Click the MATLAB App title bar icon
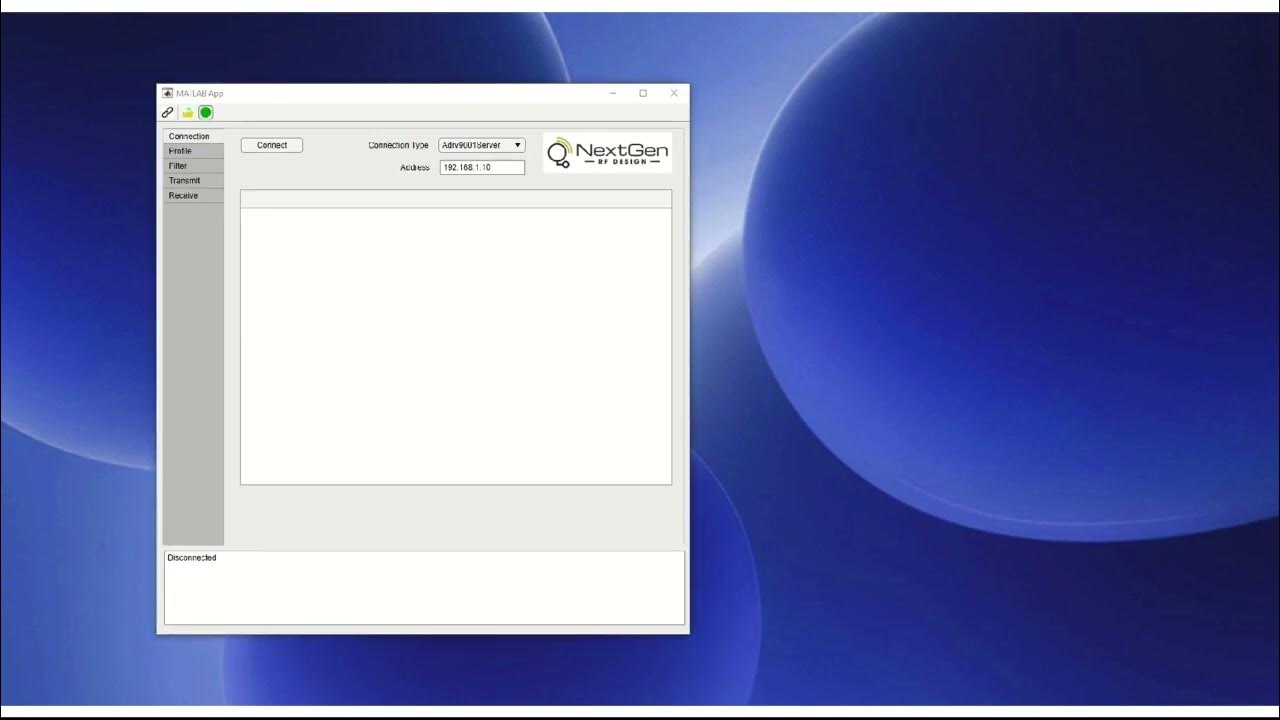Image resolution: width=1280 pixels, height=720 pixels. (167, 93)
